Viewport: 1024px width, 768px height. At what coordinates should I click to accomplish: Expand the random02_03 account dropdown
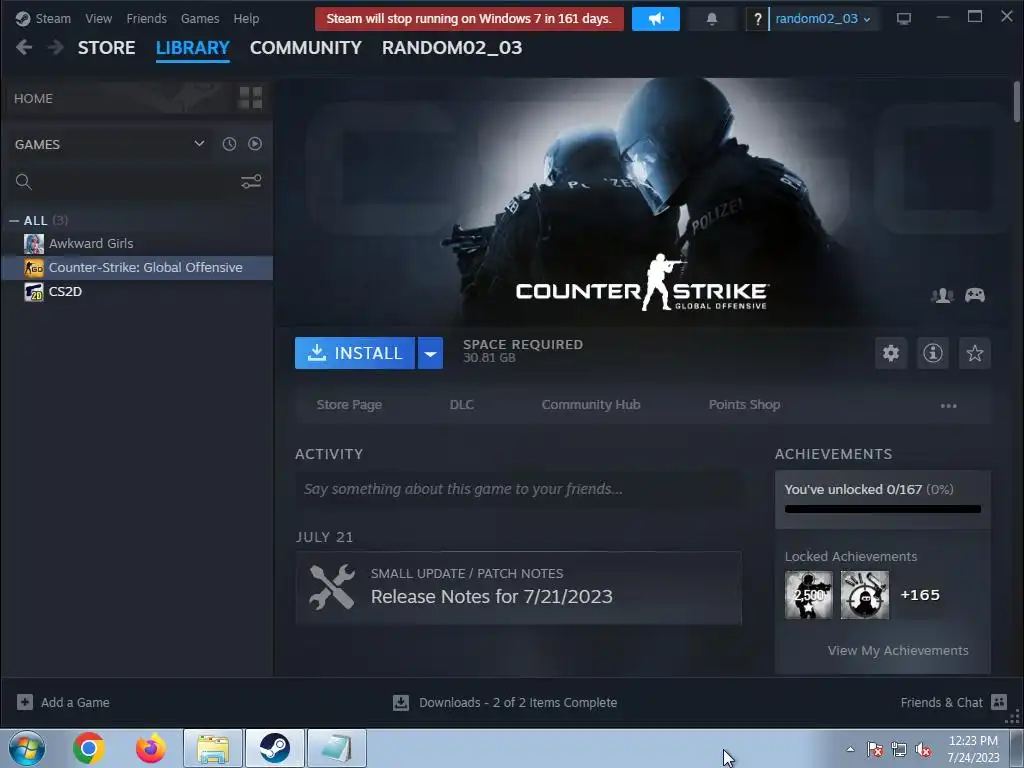[823, 19]
